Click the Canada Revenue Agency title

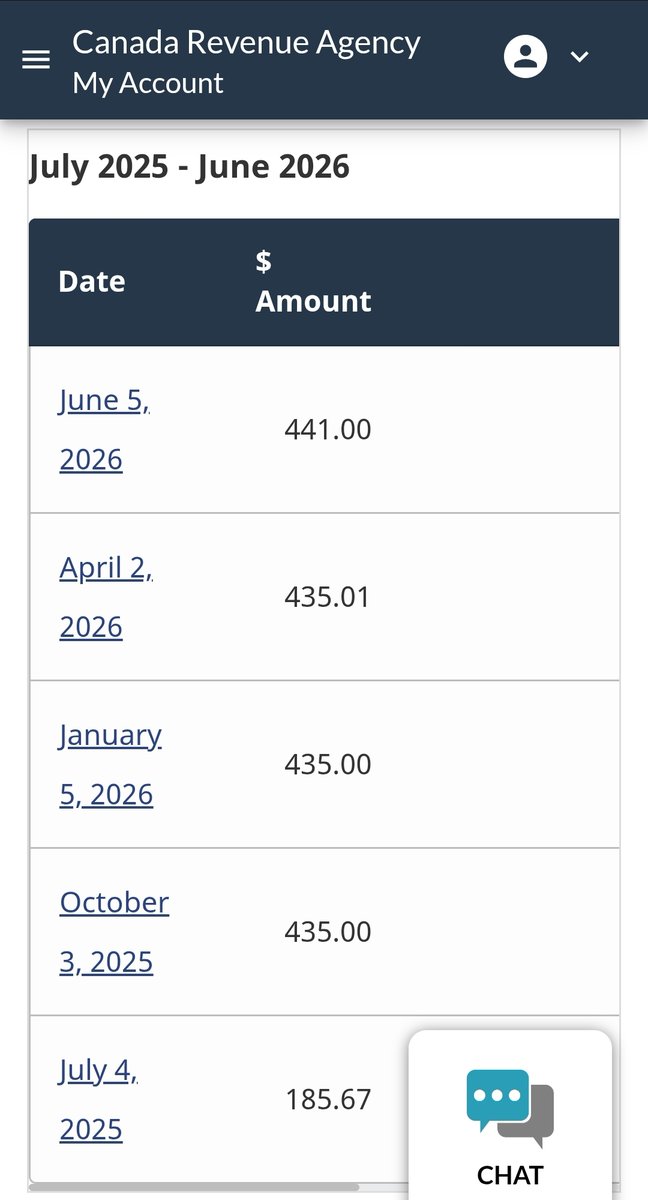246,42
